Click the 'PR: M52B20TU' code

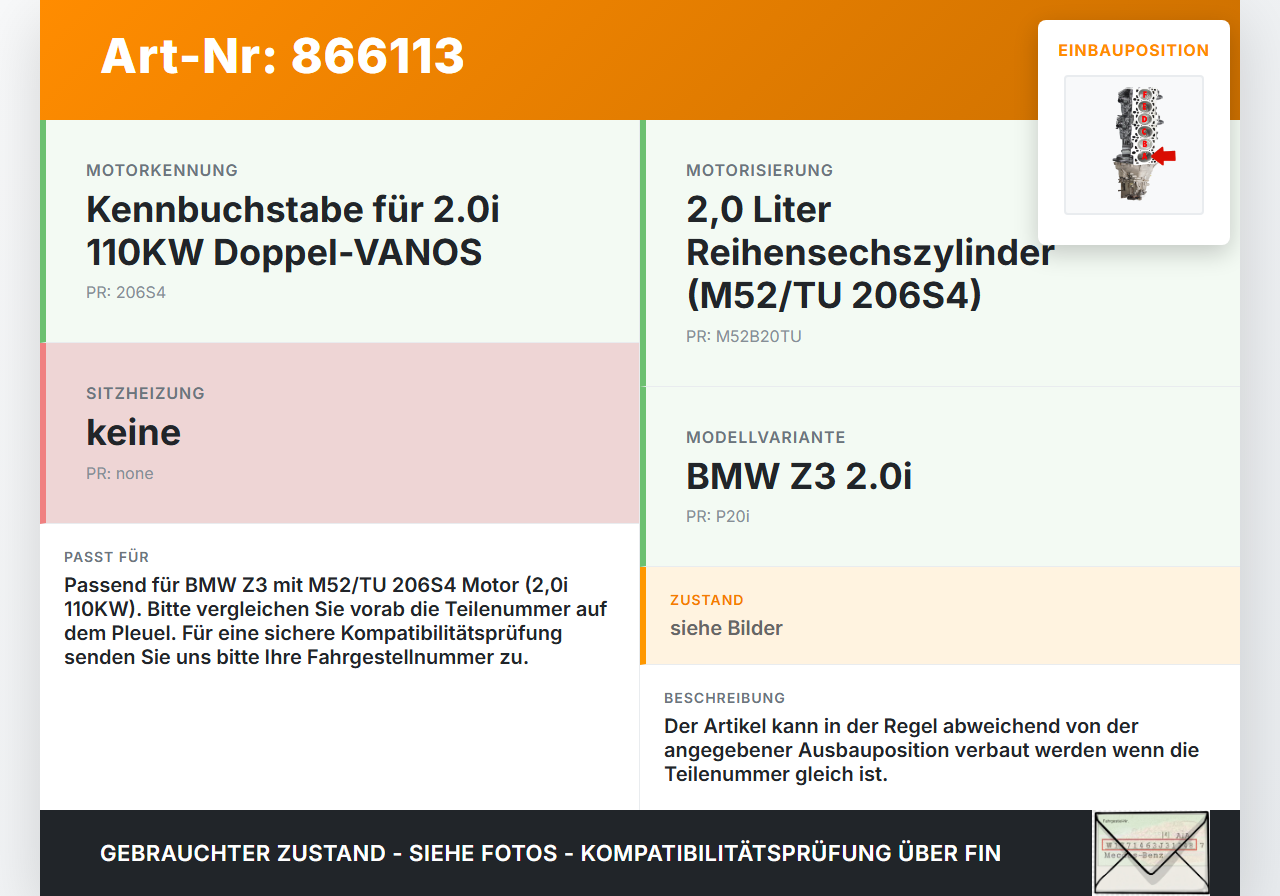point(744,336)
